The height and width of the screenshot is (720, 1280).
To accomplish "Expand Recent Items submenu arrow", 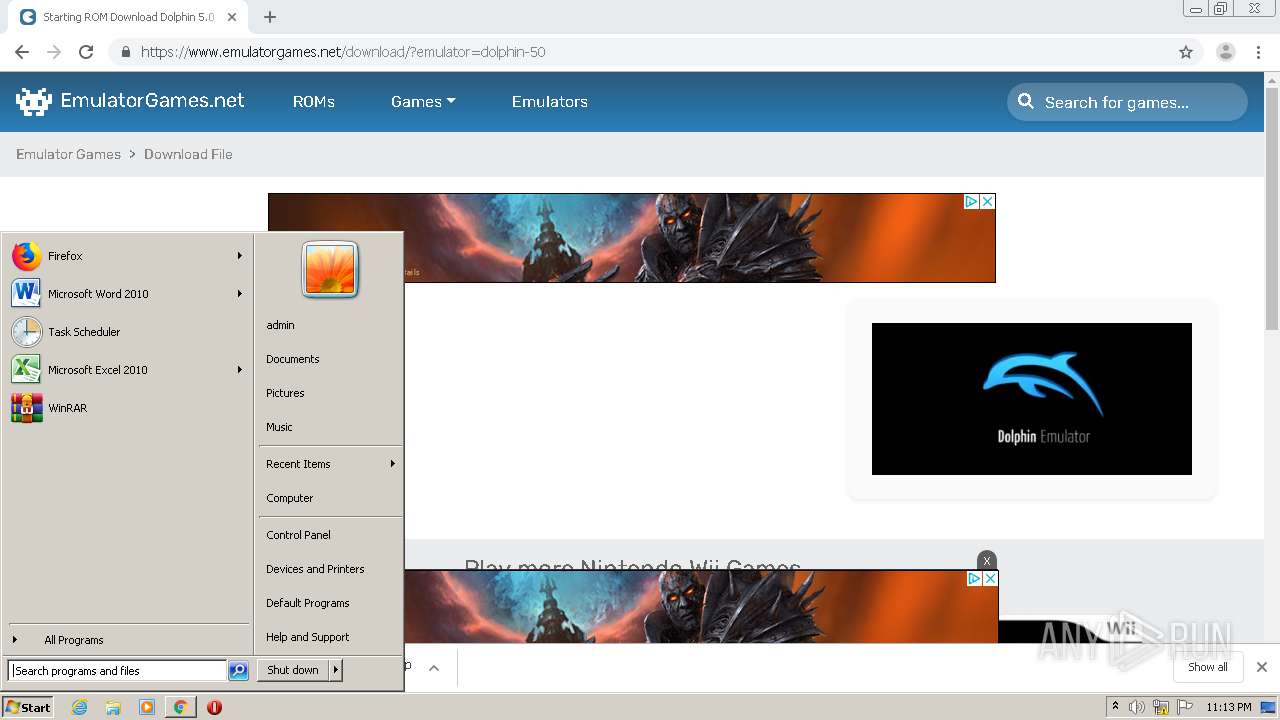I will 393,464.
